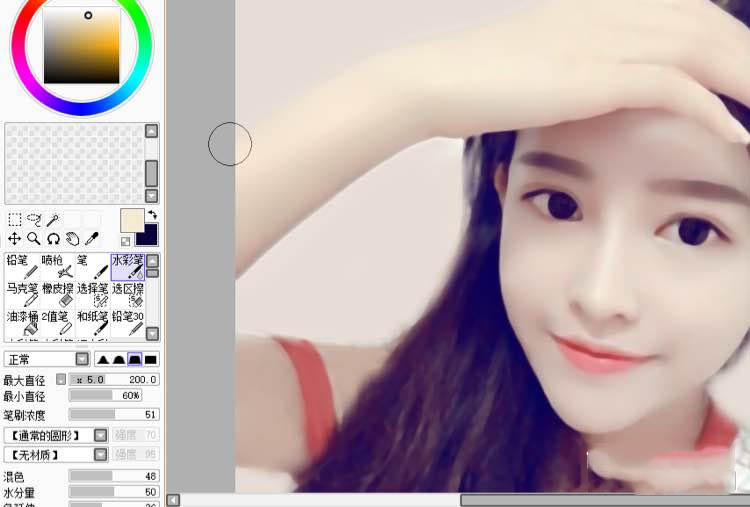Adjust the 混色 blending slider
The image size is (750, 507).
tap(114, 476)
